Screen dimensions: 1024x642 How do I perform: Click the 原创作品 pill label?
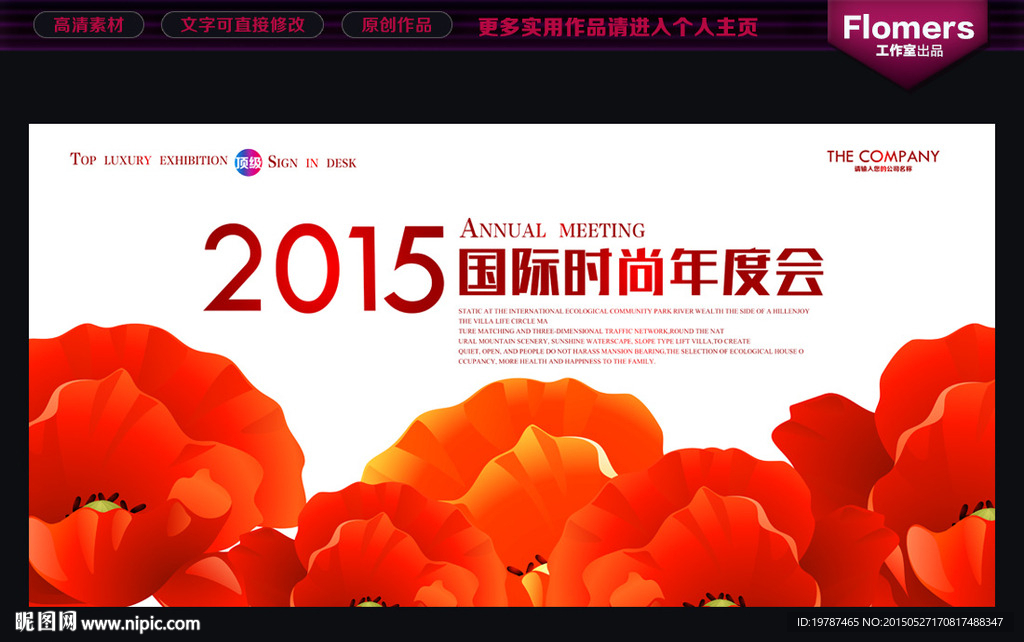tap(397, 25)
